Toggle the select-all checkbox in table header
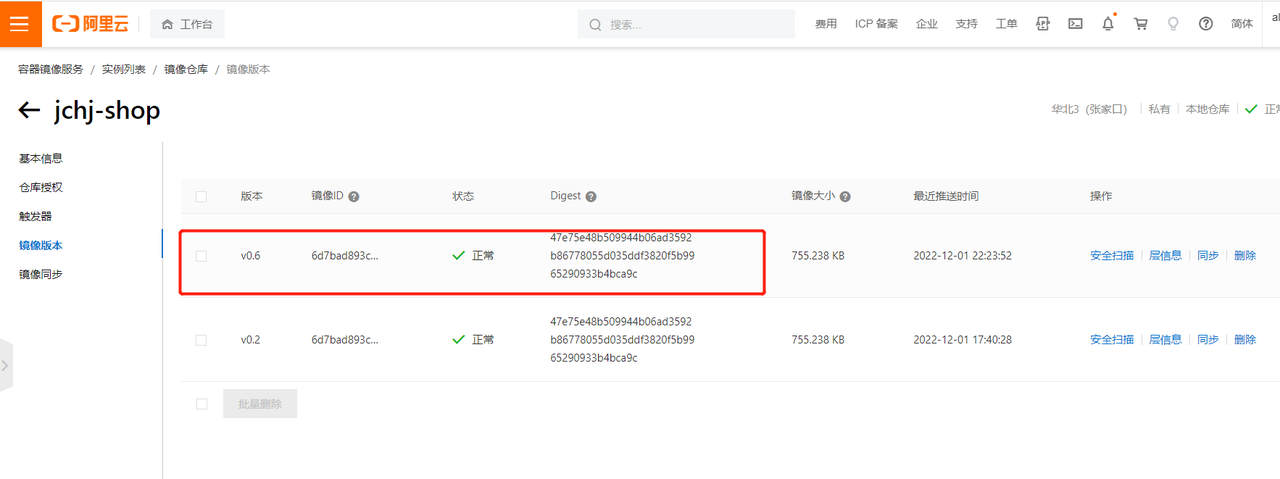 click(201, 197)
